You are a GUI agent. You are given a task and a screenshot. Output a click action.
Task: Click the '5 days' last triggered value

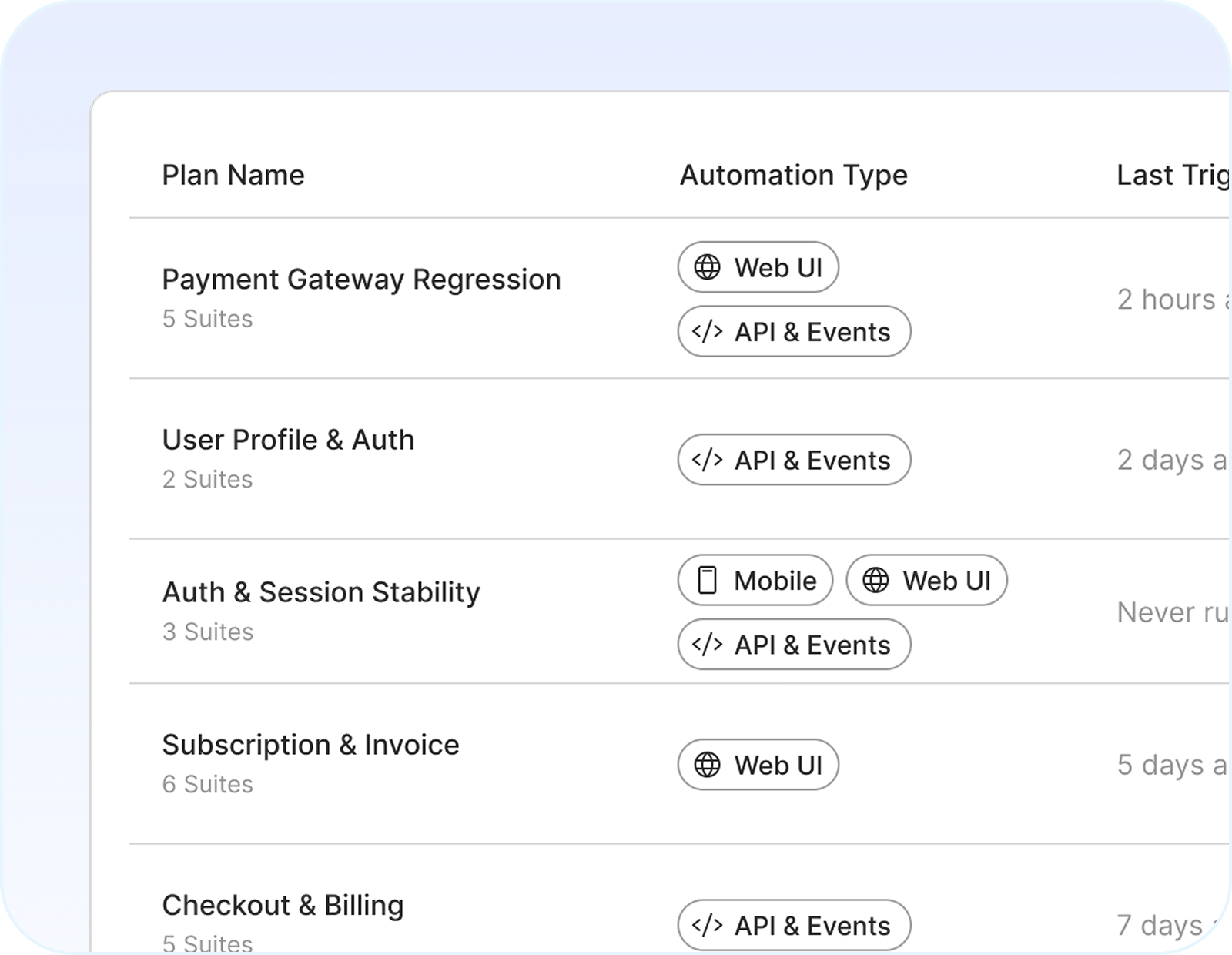(x=1171, y=765)
